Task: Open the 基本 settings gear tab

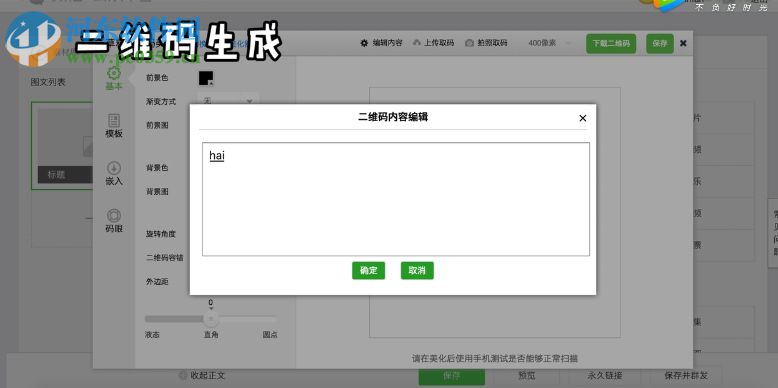Action: [x=114, y=79]
